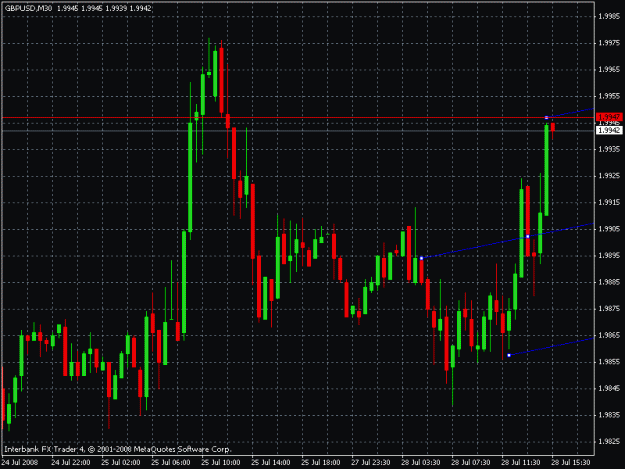Click the 24 Jul 22:00 time label
Image resolution: width=625 pixels, height=469 pixels.
click(x=71, y=463)
